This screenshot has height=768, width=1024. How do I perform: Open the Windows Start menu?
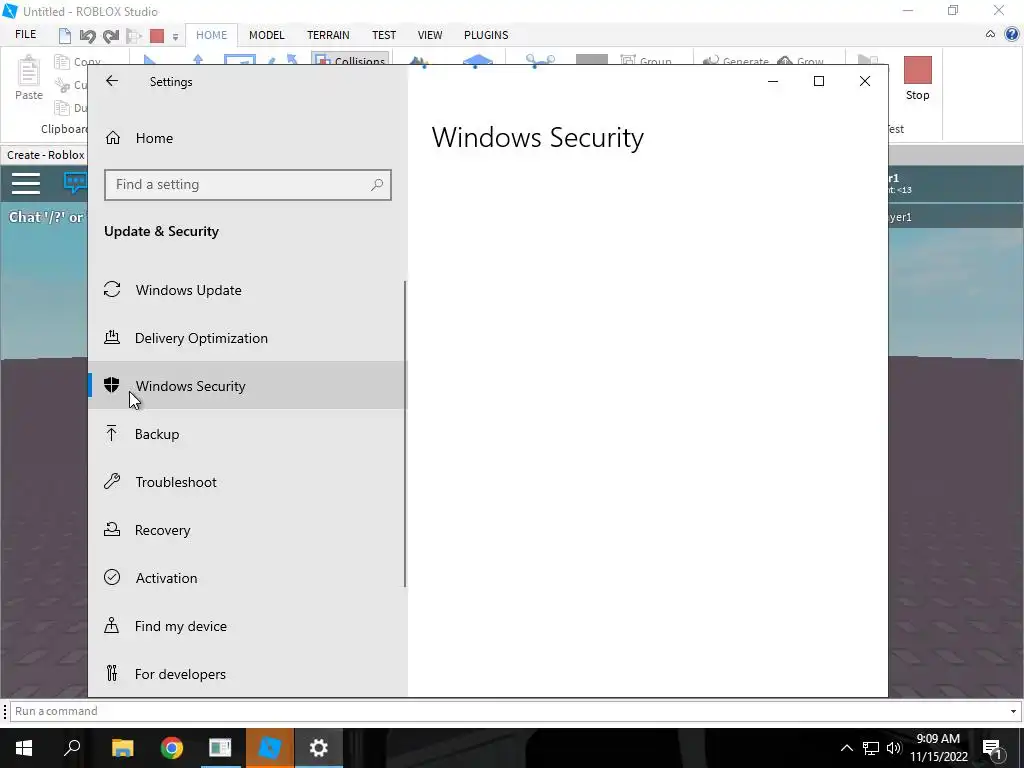tap(24, 748)
